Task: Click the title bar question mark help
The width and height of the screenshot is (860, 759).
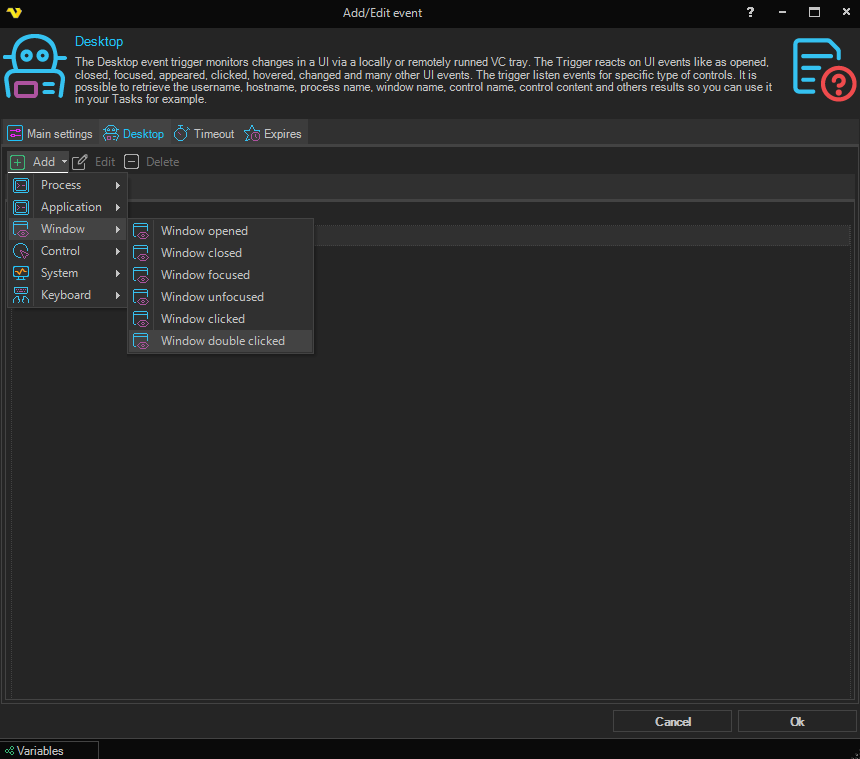Action: click(750, 12)
